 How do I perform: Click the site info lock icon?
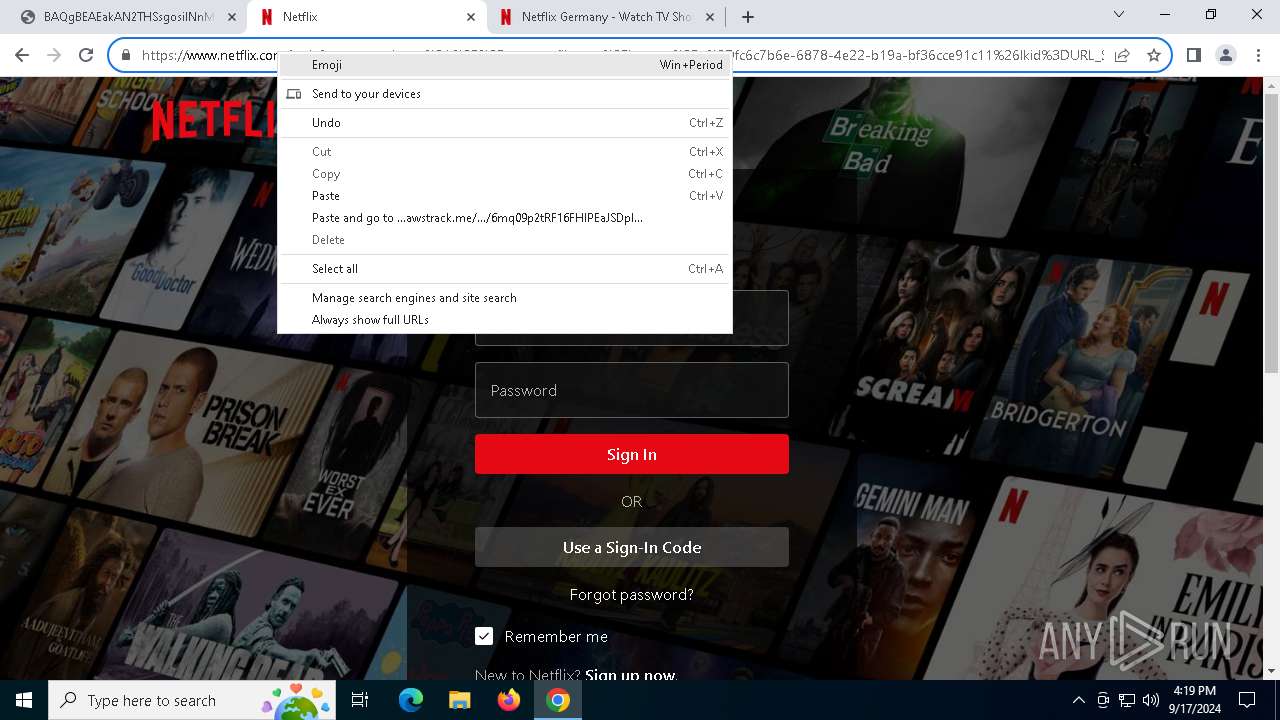126,56
